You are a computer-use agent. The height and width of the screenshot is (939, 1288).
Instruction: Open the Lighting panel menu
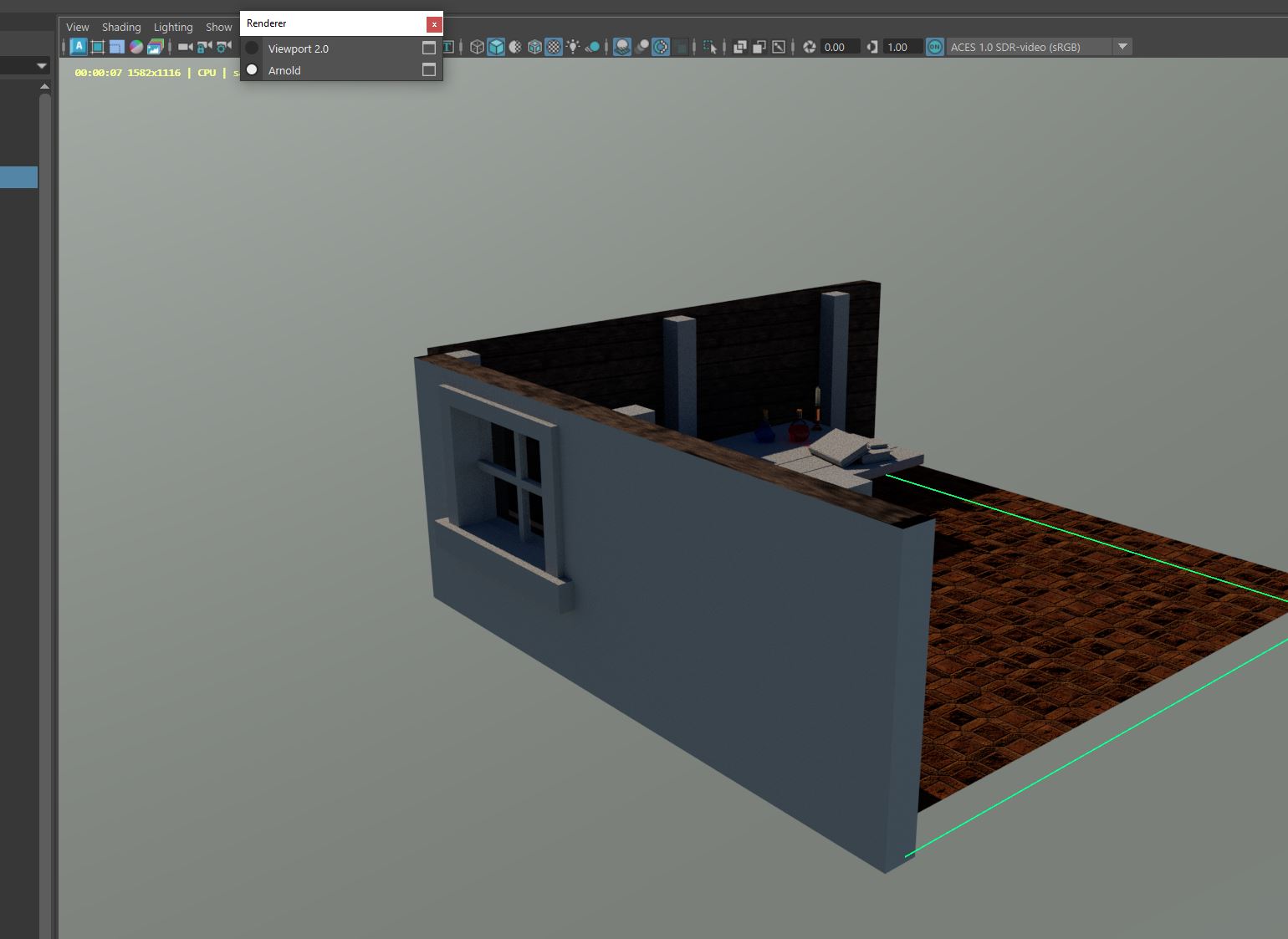point(173,27)
